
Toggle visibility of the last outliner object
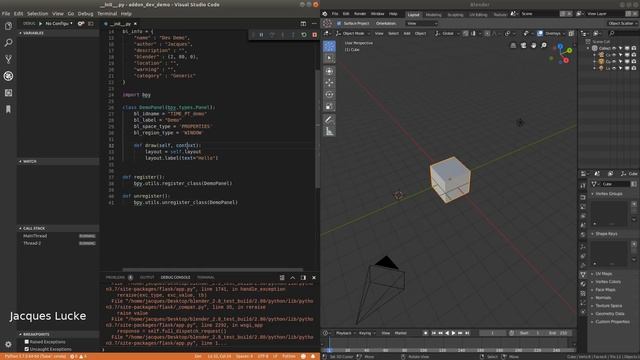click(x=614, y=68)
